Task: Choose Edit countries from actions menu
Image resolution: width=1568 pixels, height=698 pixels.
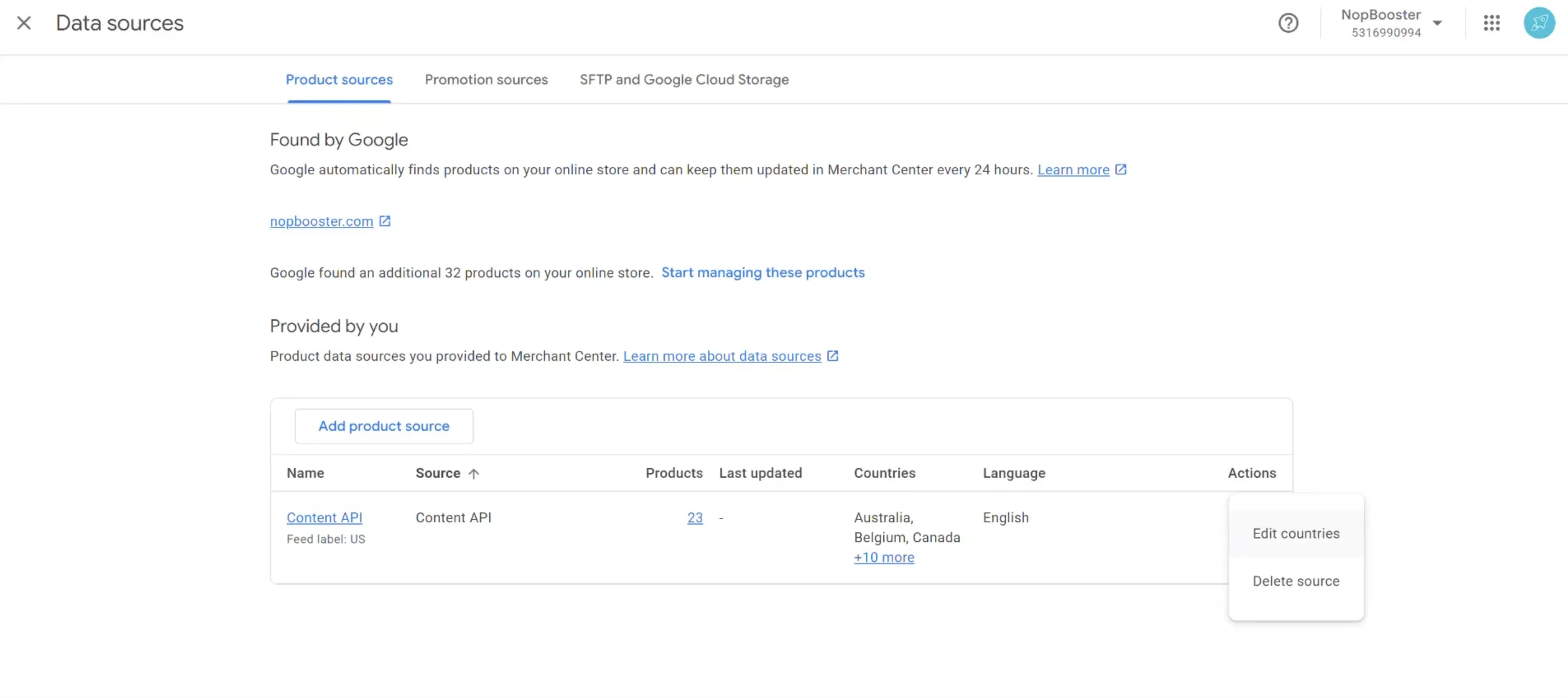Action: (x=1296, y=534)
